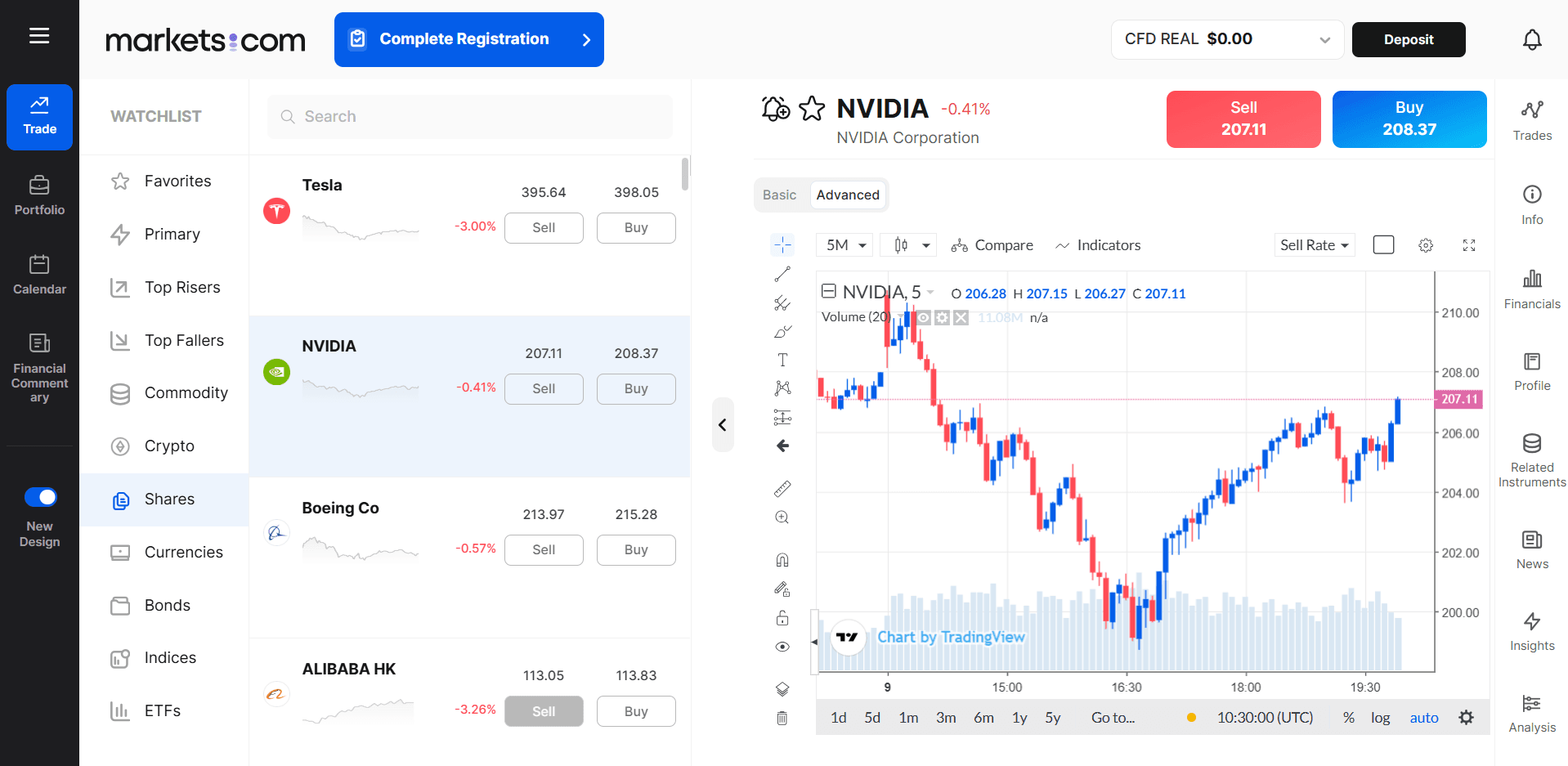Select the Crypto watchlist category
Screen dimensions: 1568x766
pyautogui.click(x=164, y=446)
